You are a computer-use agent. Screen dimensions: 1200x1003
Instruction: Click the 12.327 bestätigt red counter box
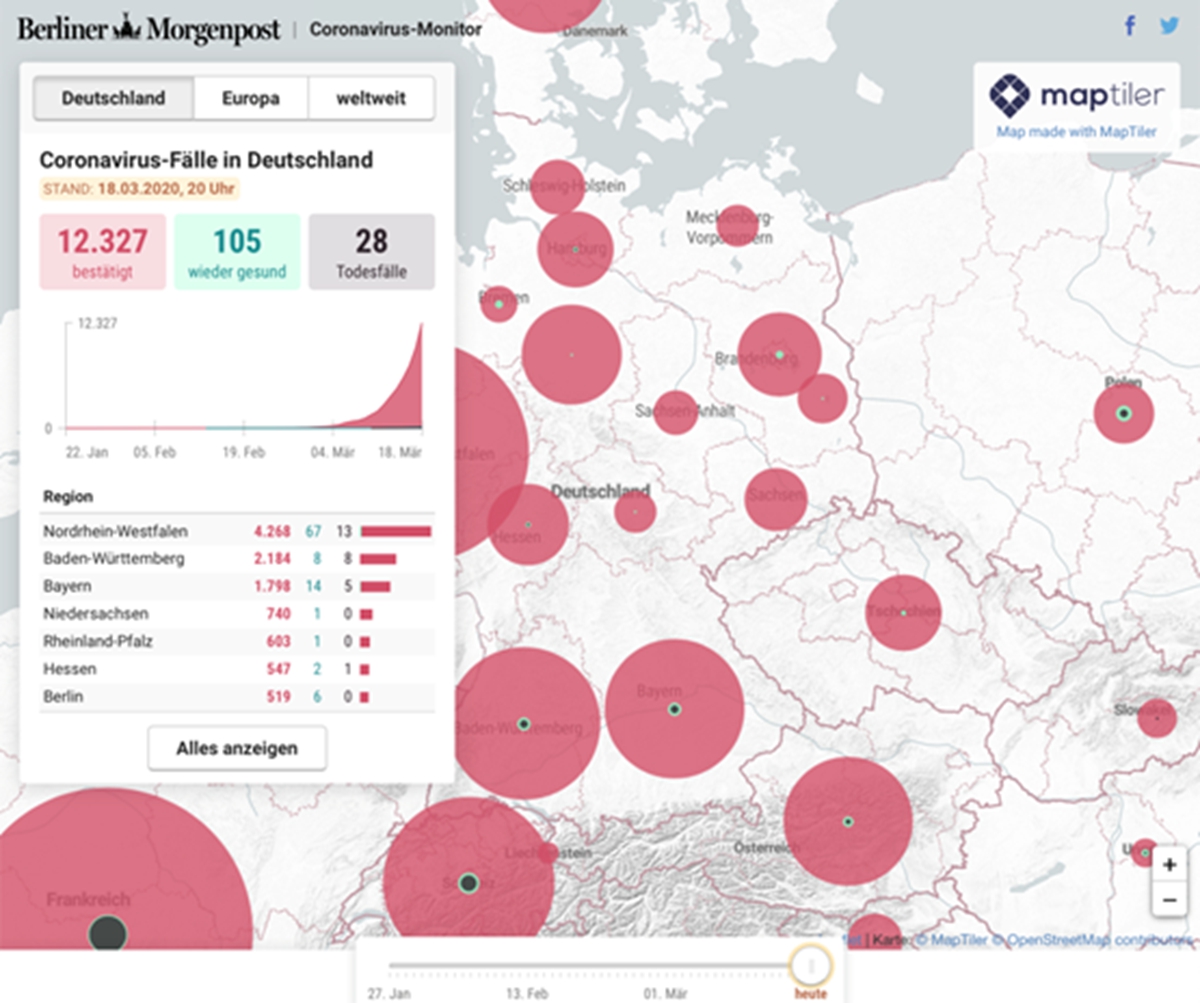(x=102, y=252)
